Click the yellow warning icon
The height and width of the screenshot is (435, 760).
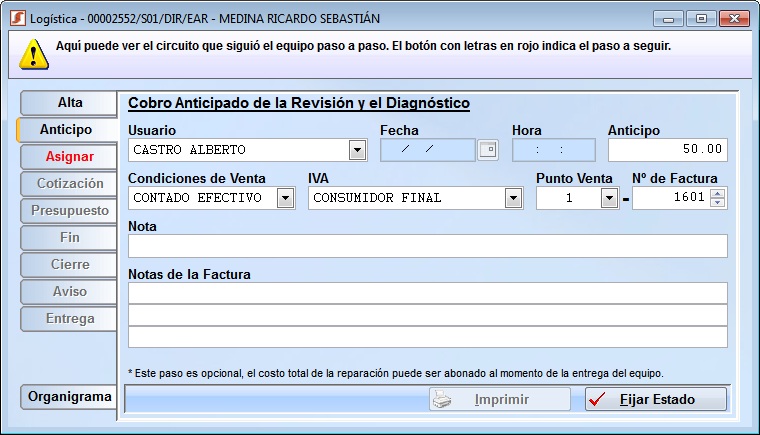pyautogui.click(x=32, y=54)
